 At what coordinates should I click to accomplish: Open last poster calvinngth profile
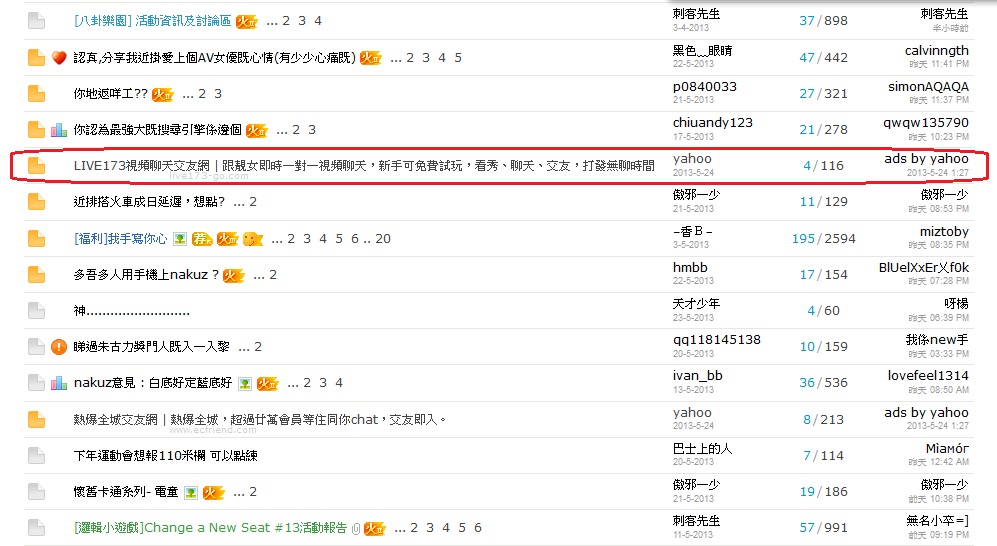937,51
